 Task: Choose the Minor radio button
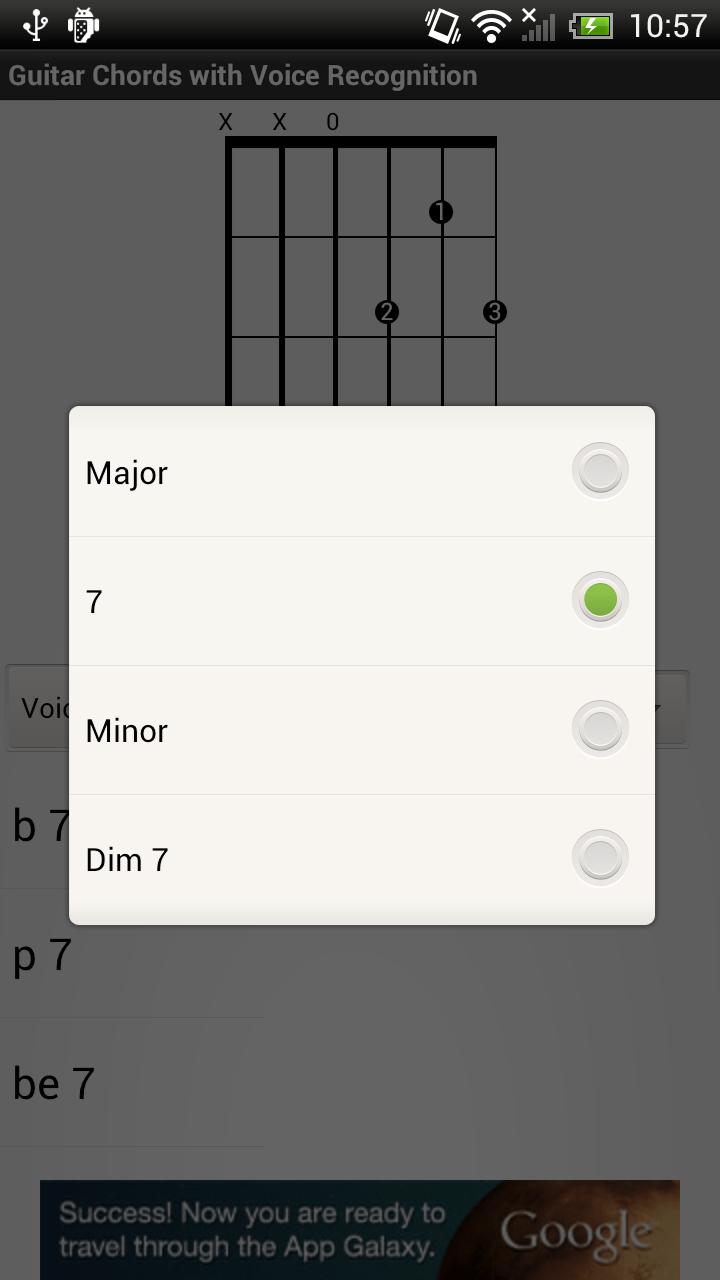(600, 729)
